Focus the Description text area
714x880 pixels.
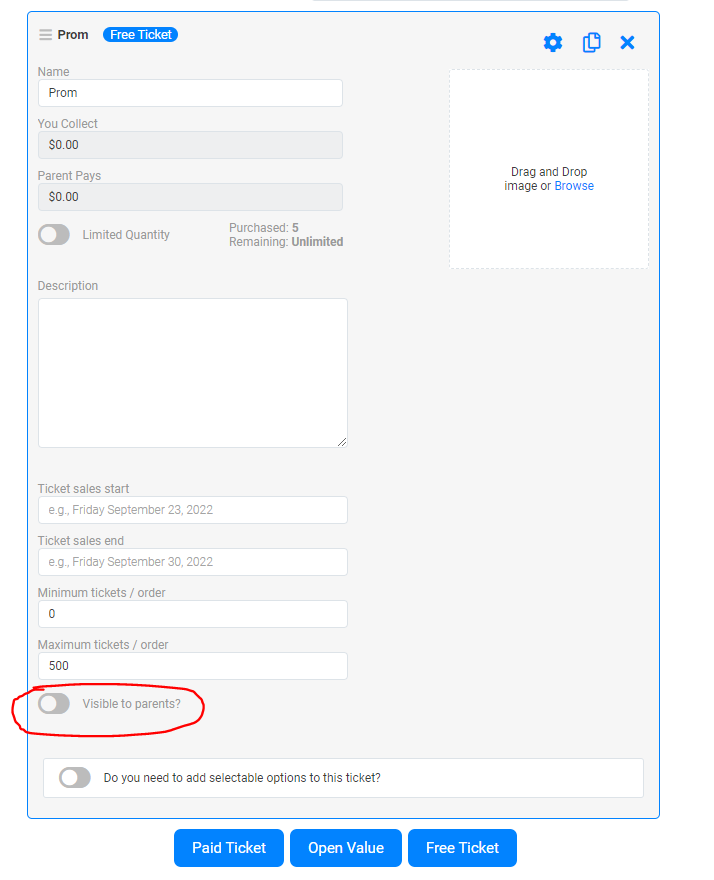click(192, 372)
